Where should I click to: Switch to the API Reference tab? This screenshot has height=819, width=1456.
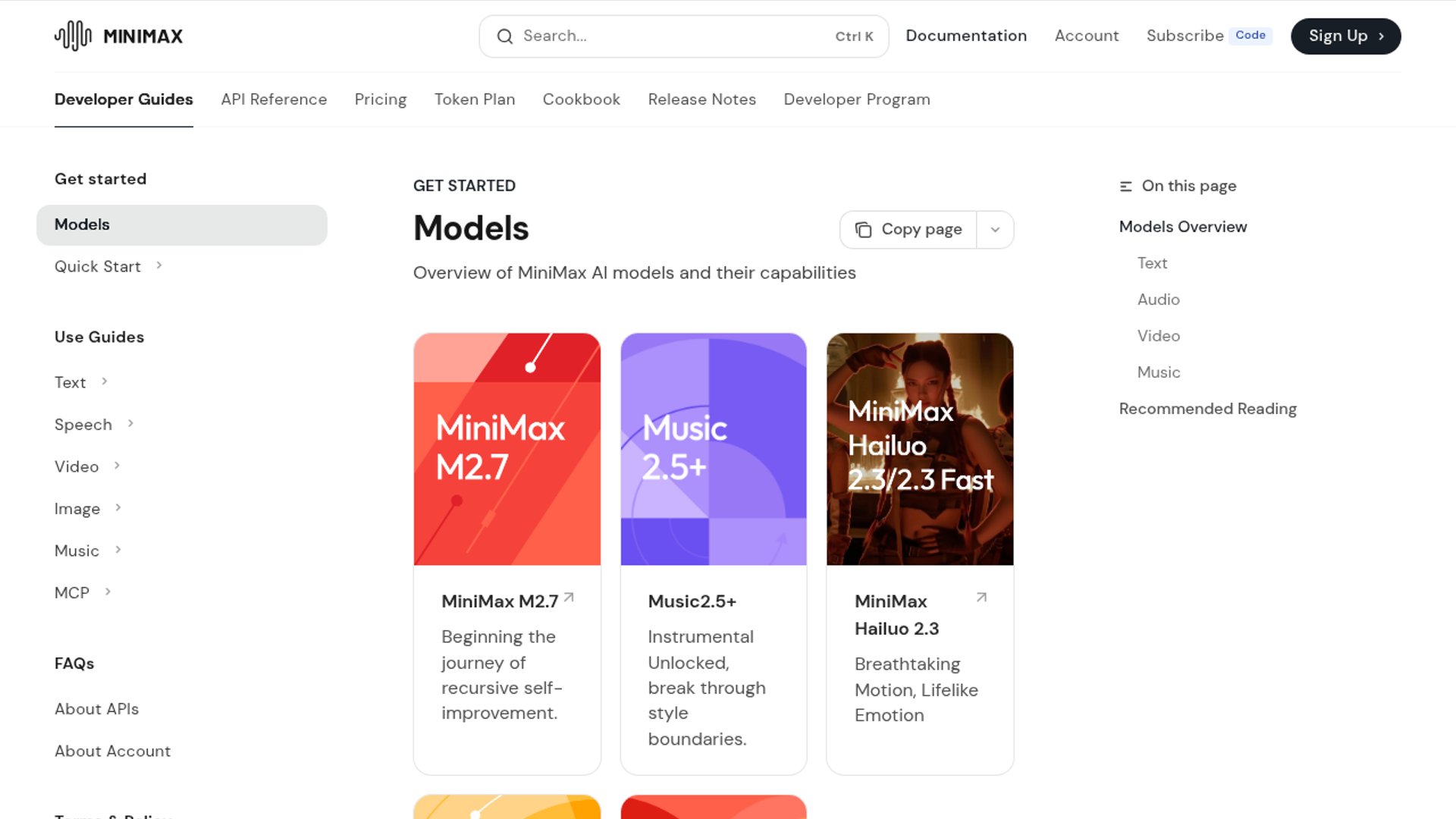[274, 99]
